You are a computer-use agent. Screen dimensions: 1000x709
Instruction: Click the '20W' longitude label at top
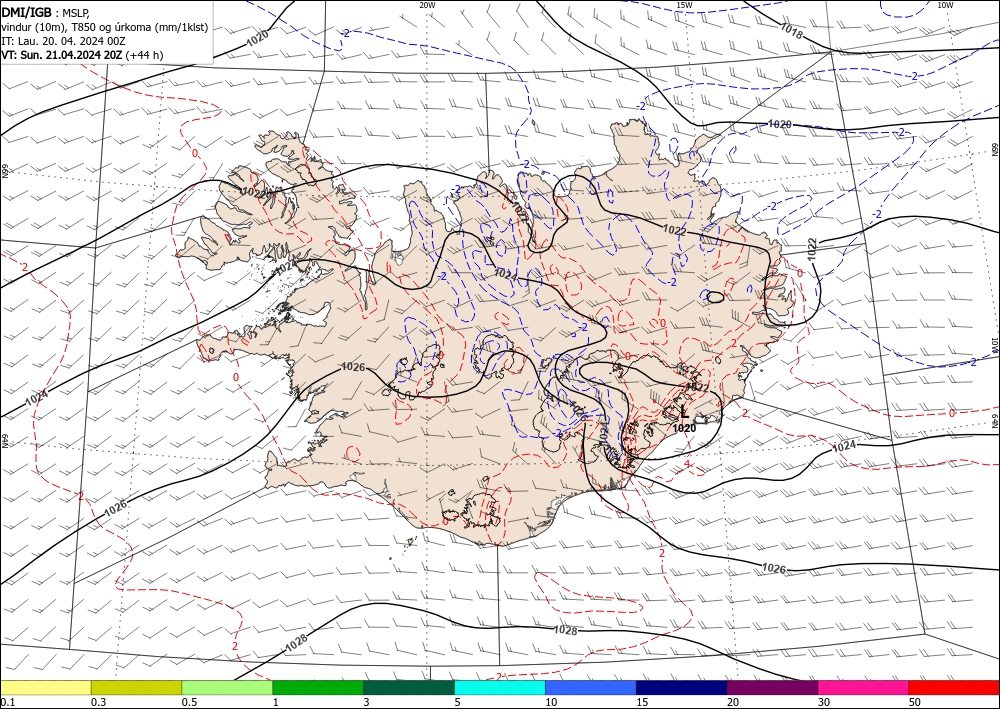click(427, 5)
